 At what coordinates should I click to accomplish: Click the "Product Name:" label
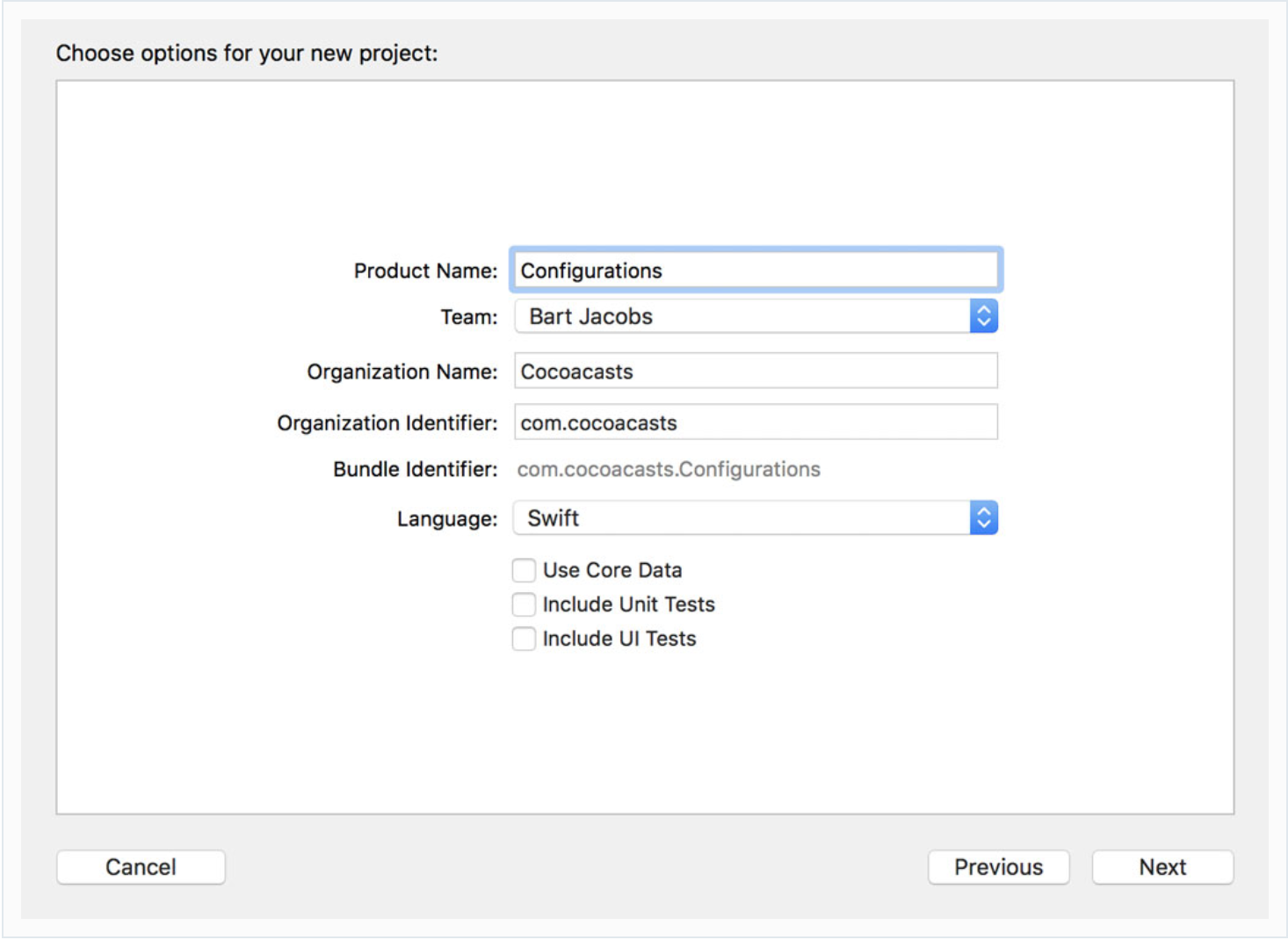[425, 271]
